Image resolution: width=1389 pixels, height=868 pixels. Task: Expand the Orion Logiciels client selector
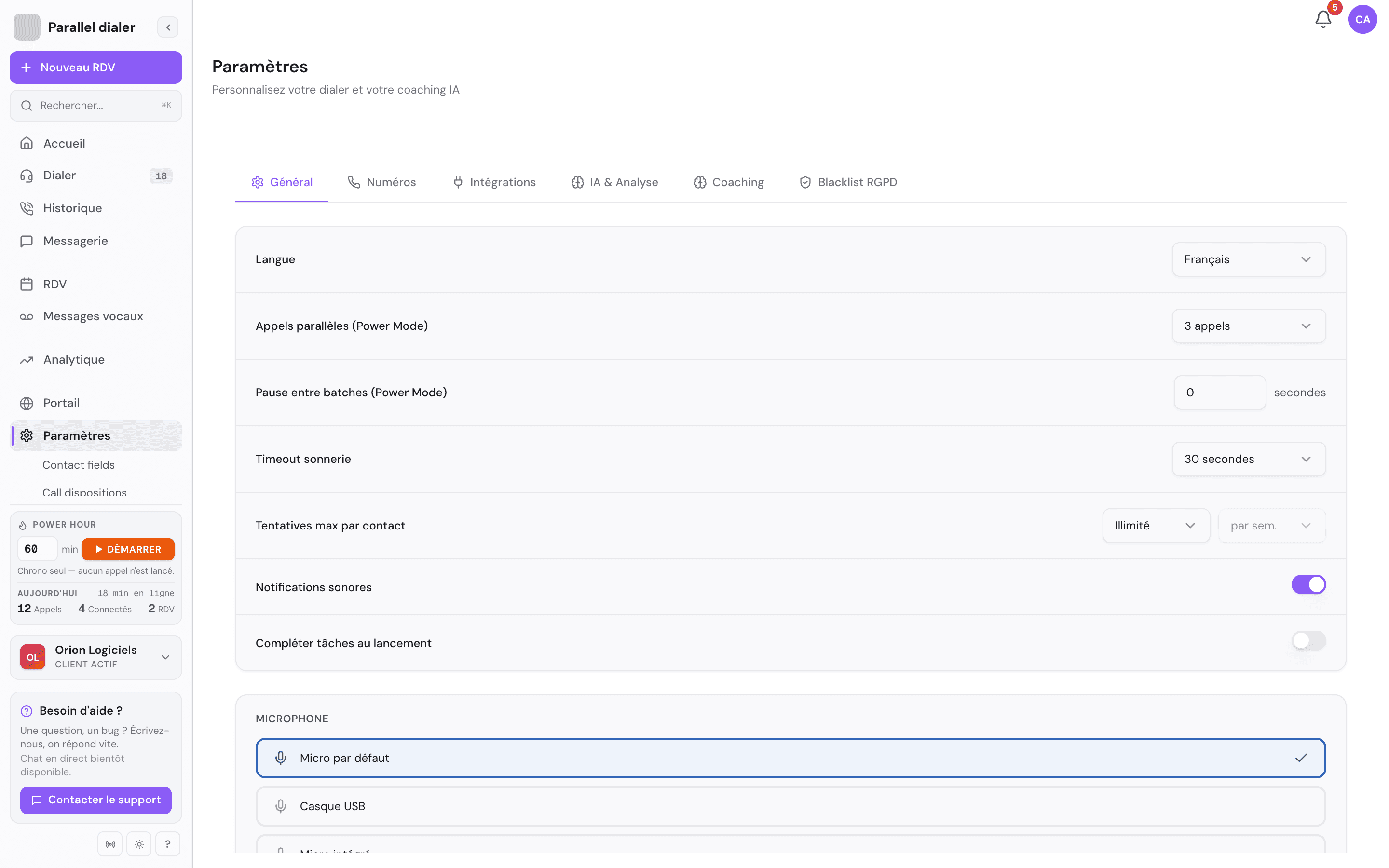click(x=96, y=657)
